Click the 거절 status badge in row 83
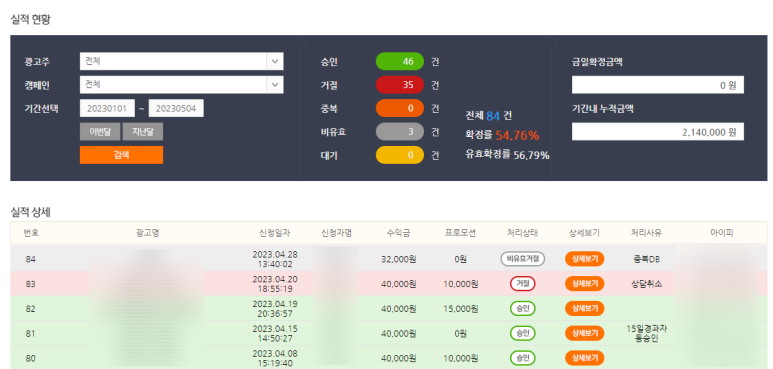This screenshot has width=773, height=369. click(523, 284)
